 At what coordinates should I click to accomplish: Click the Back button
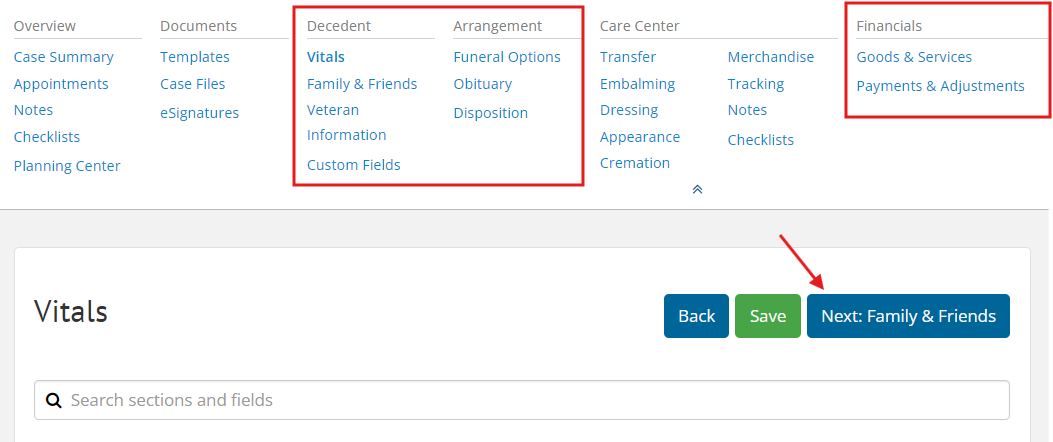point(696,316)
